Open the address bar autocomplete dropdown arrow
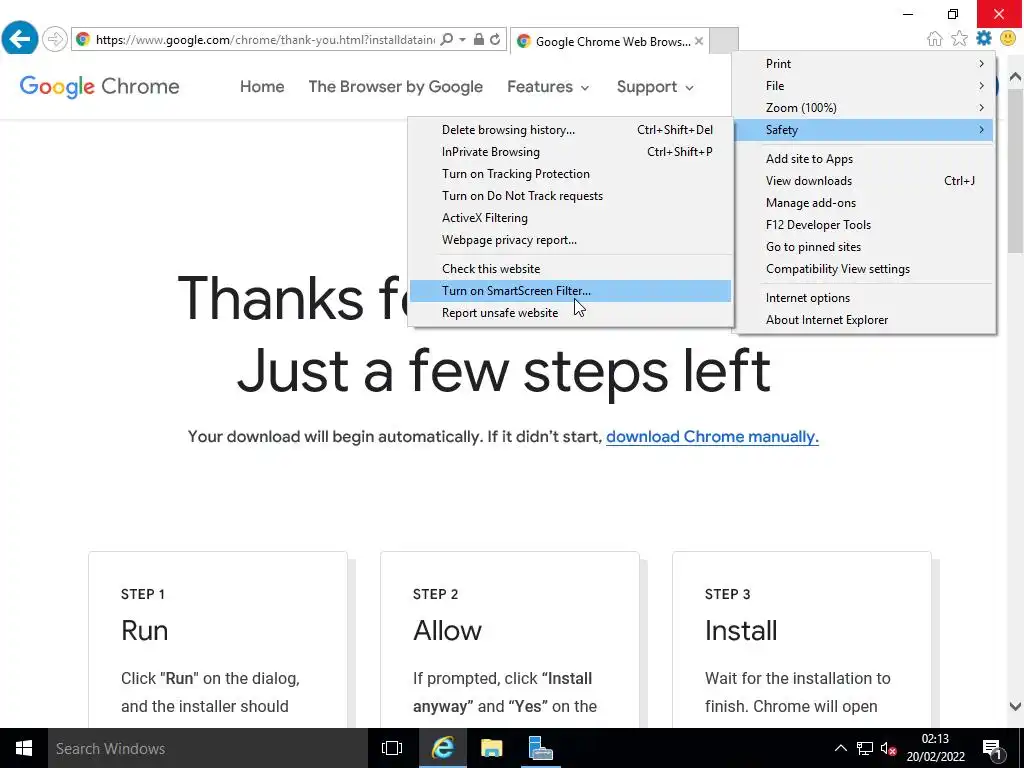1024x768 pixels. click(462, 40)
